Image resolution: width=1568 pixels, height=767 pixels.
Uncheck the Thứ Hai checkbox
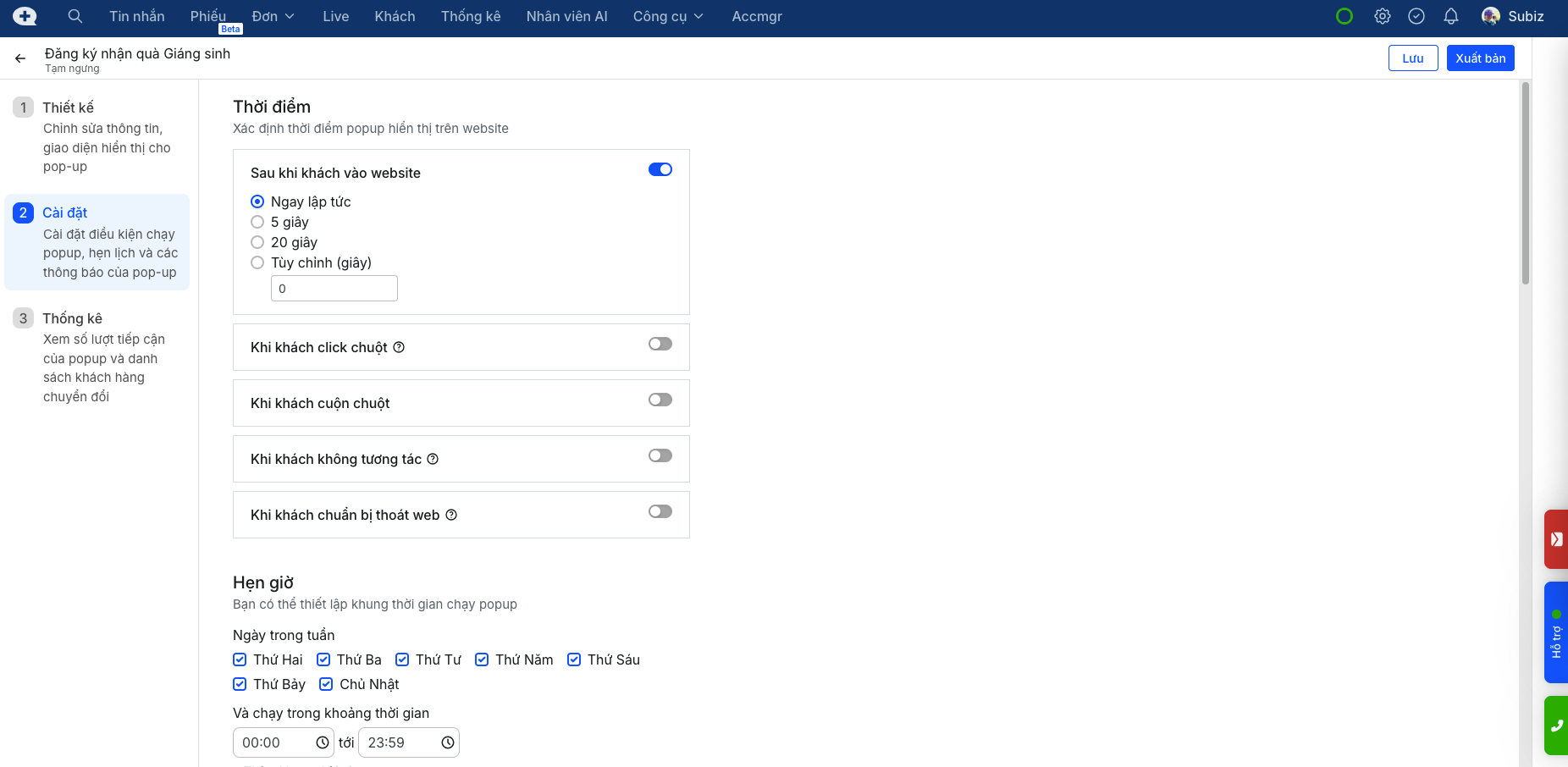(x=240, y=659)
